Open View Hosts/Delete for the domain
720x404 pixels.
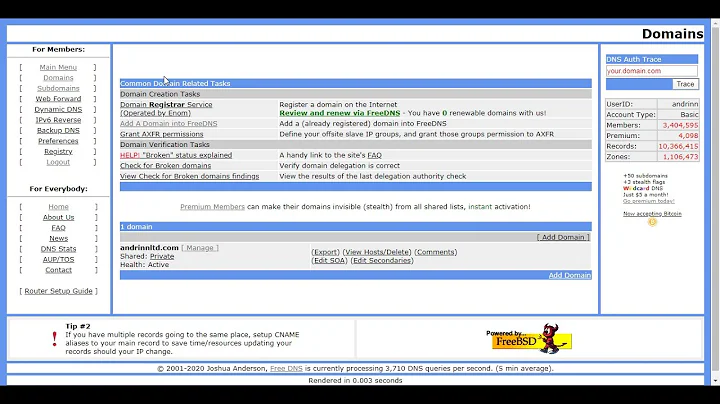coord(377,252)
